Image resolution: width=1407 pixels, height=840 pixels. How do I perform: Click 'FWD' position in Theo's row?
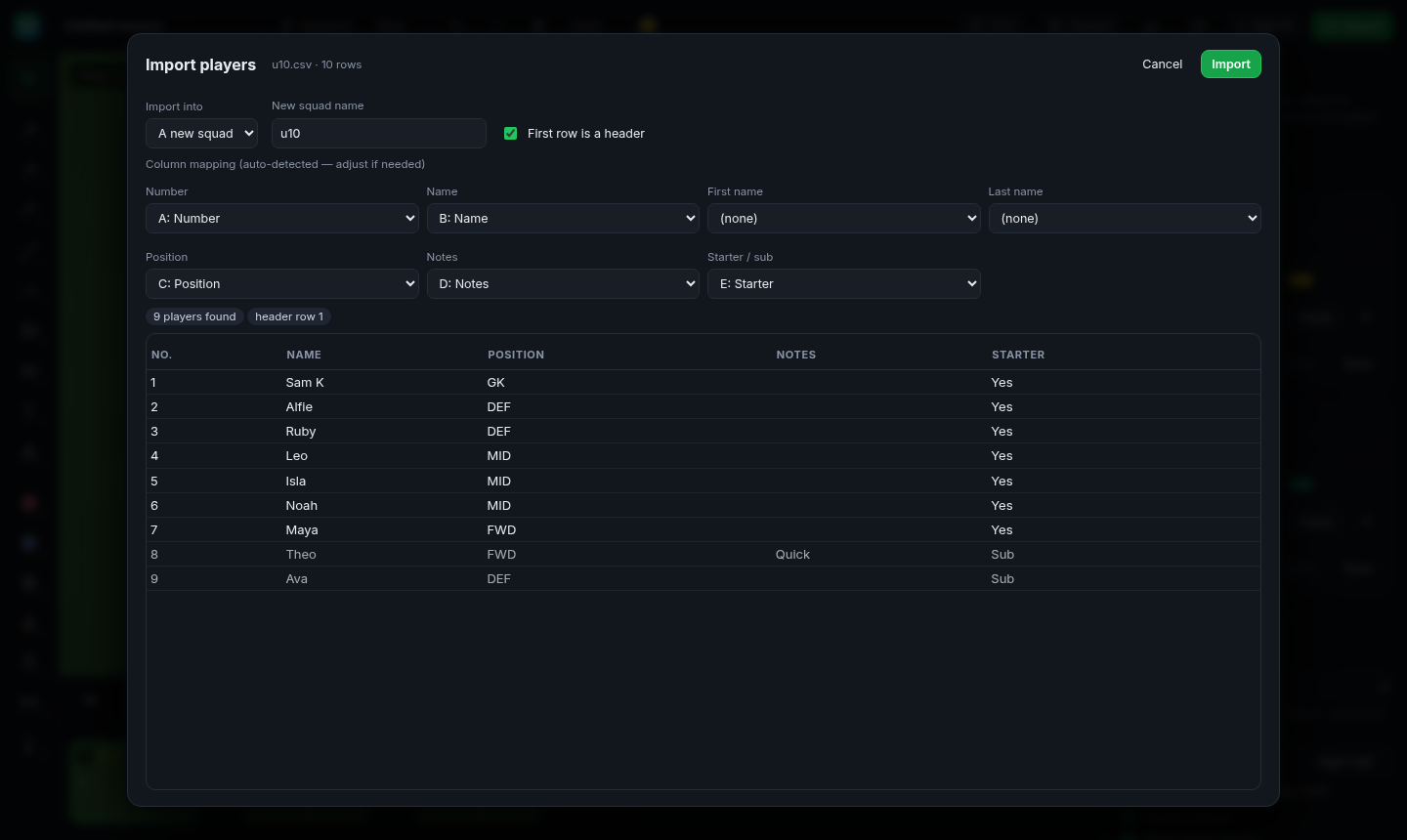coord(501,555)
